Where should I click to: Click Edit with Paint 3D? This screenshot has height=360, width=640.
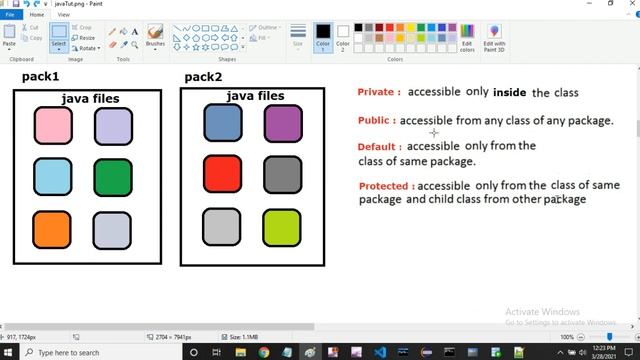[x=494, y=38]
